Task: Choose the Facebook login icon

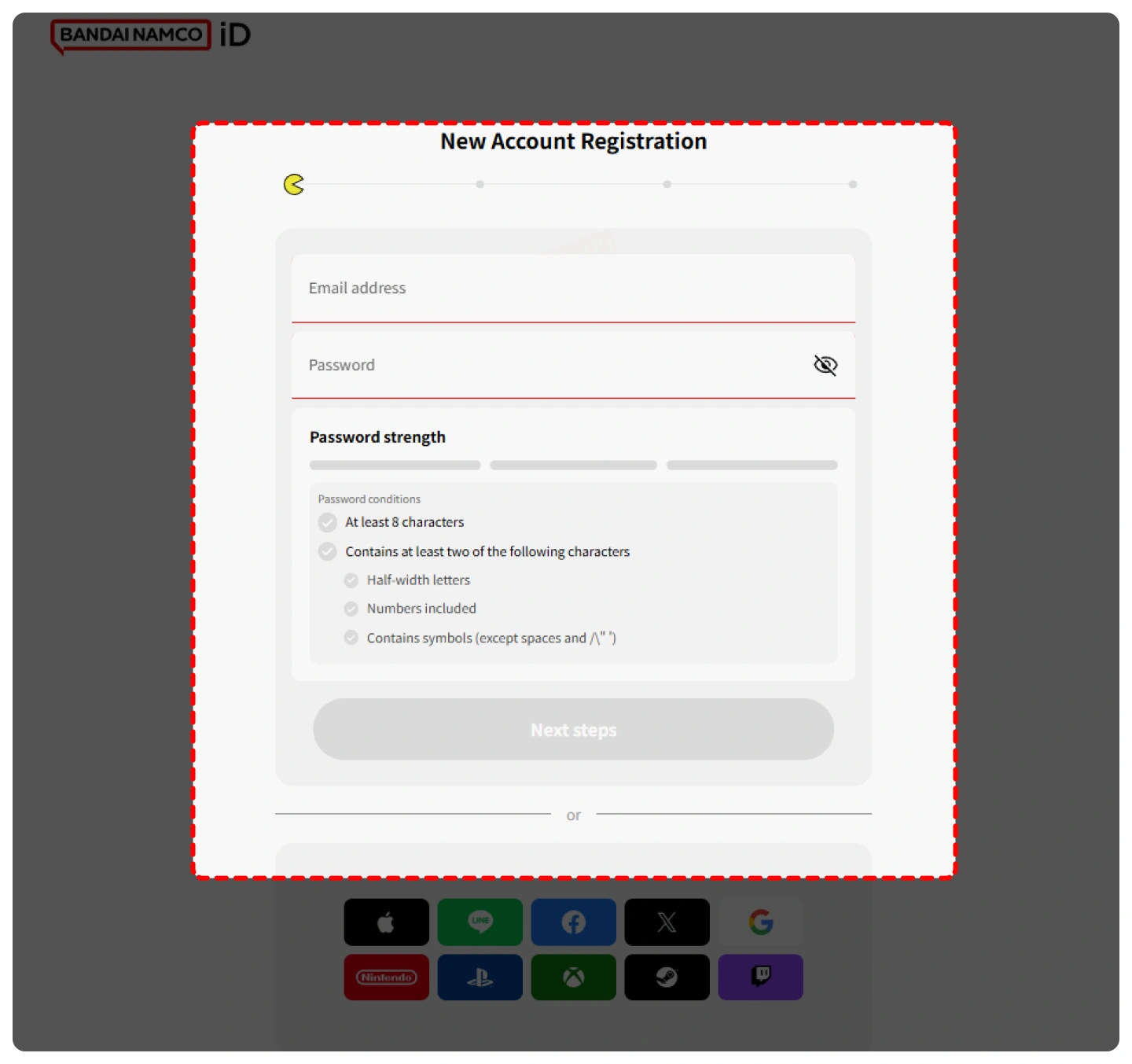Action: 573,922
